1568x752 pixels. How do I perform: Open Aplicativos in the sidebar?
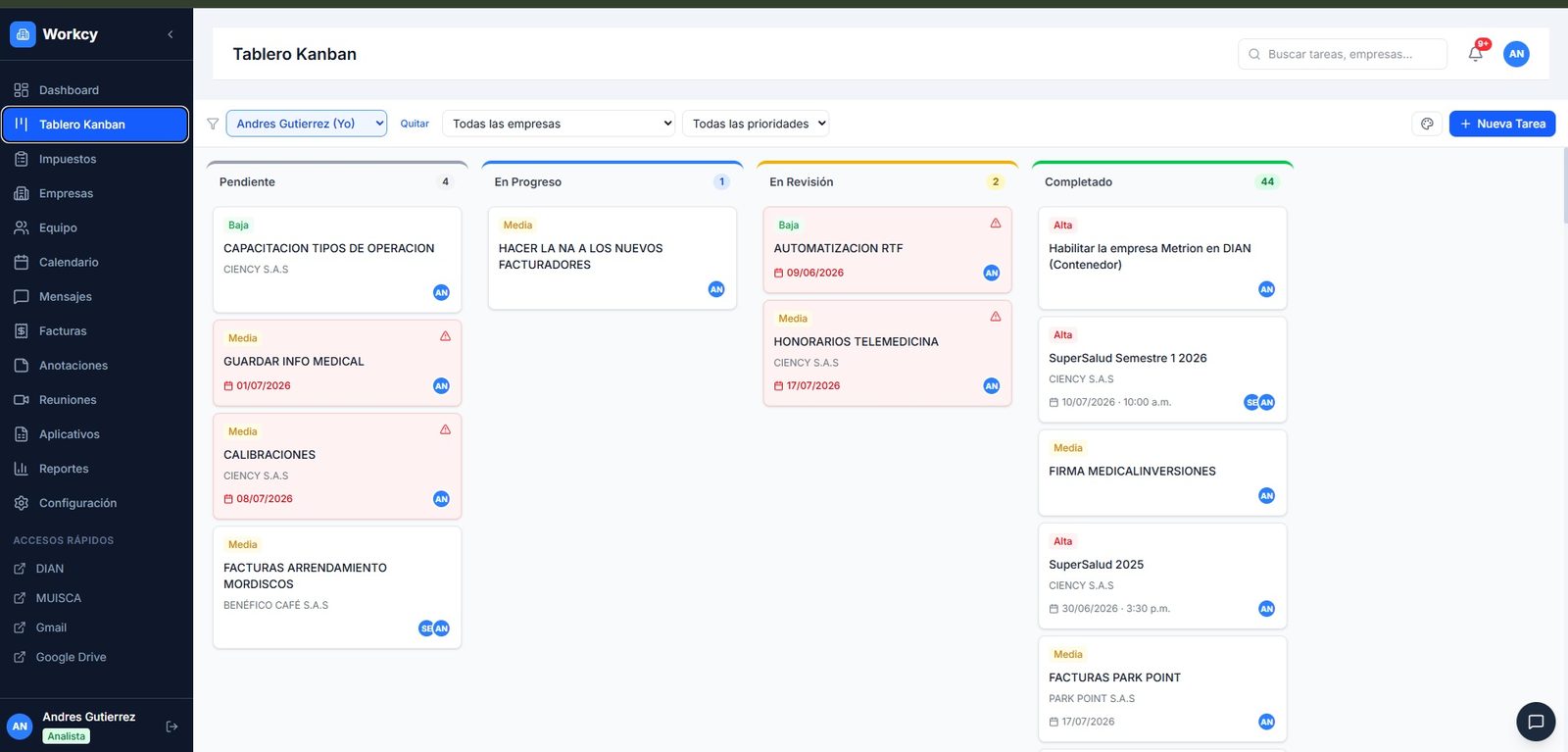coord(95,434)
